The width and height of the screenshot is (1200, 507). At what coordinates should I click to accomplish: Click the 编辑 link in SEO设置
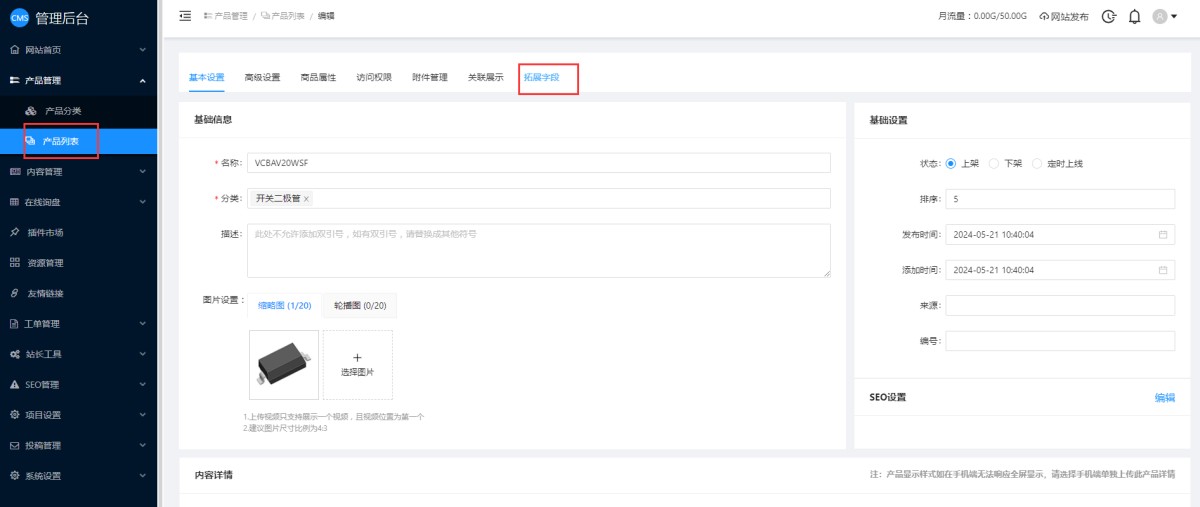tap(1164, 397)
